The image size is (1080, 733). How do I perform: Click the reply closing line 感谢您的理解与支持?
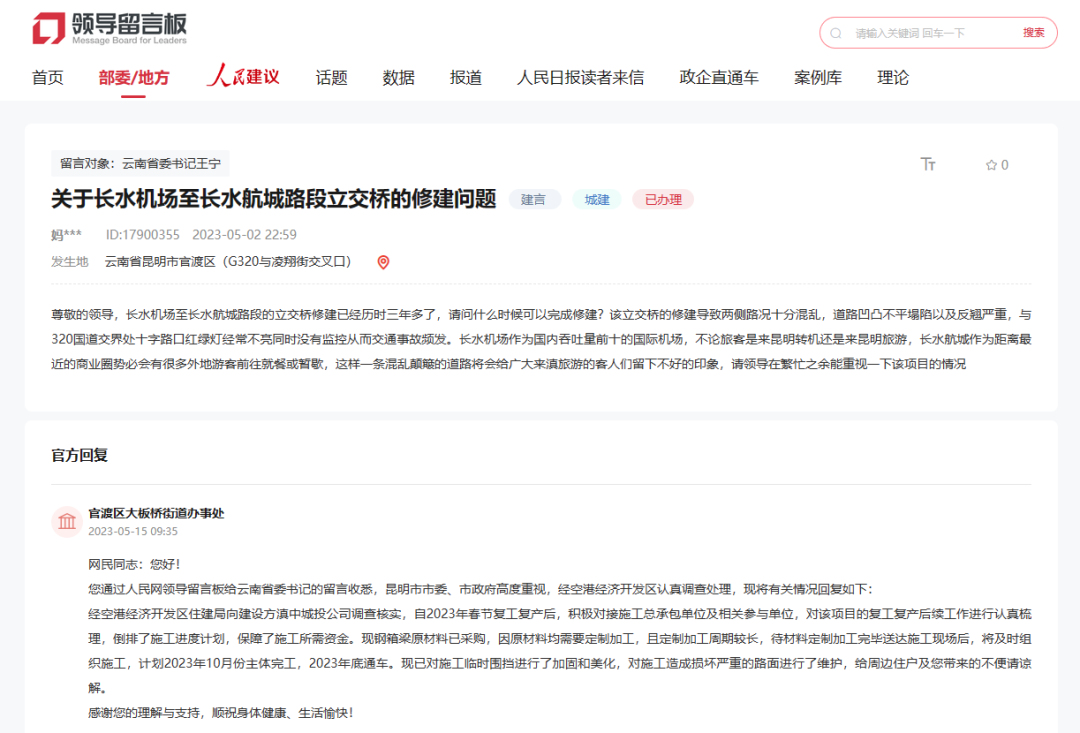pyautogui.click(x=220, y=713)
